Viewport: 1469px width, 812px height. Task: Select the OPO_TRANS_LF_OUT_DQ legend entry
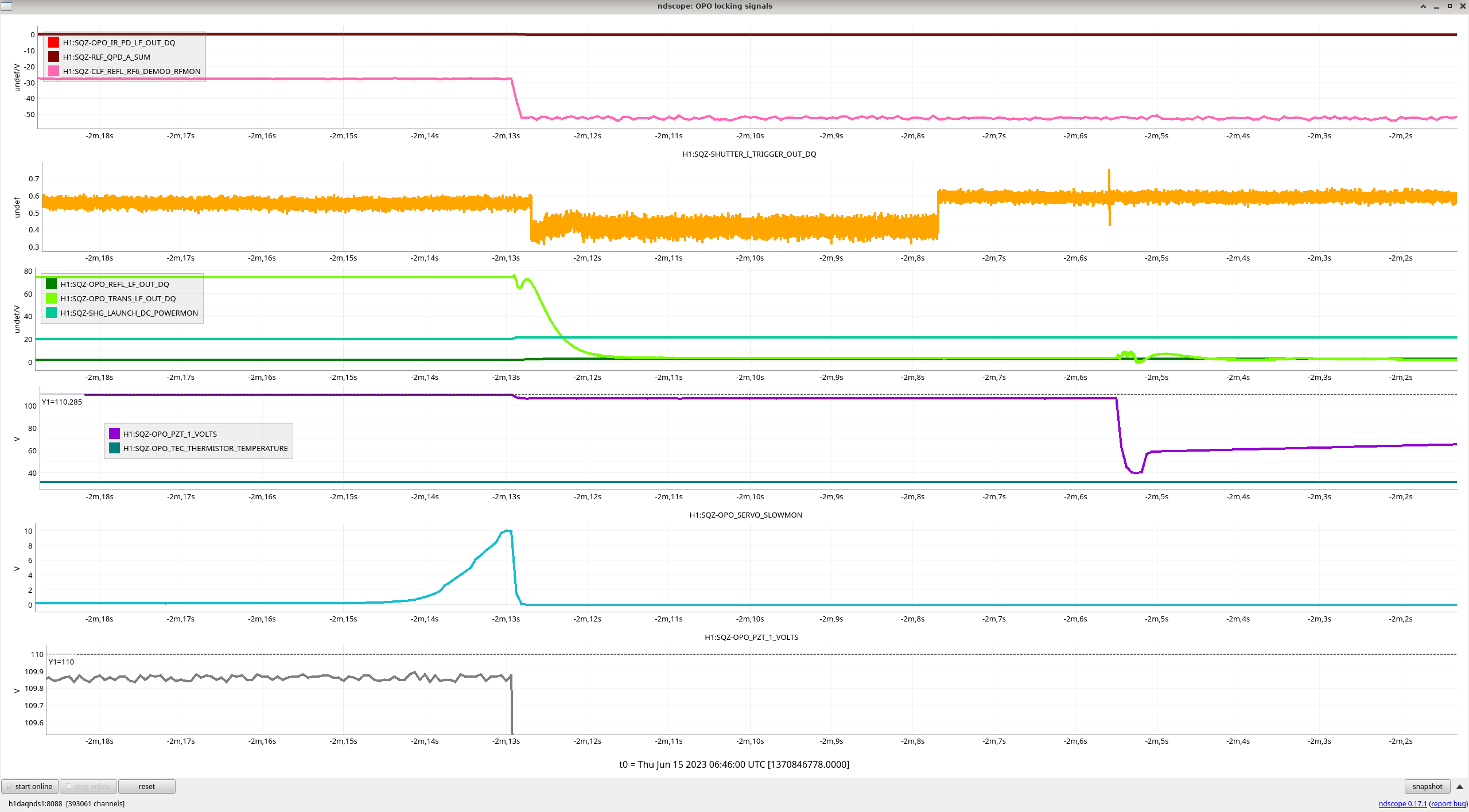[x=118, y=298]
